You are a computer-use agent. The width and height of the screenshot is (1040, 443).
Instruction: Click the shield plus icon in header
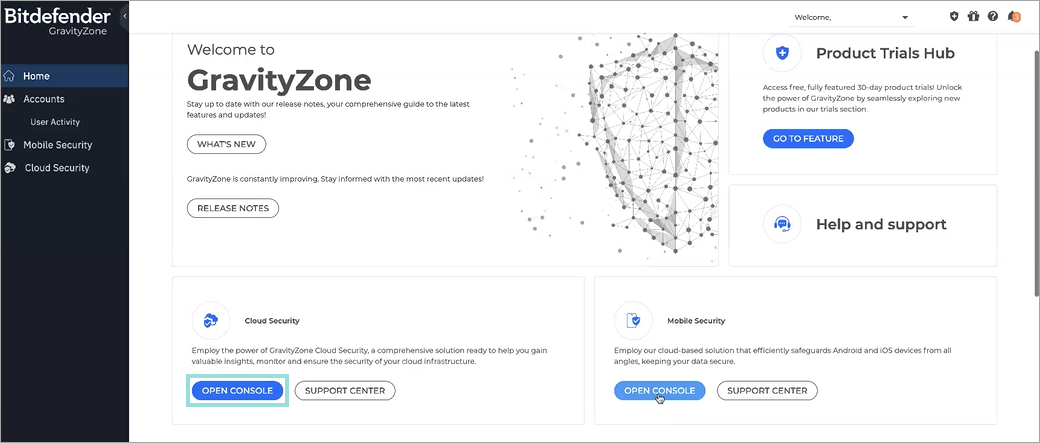(954, 16)
